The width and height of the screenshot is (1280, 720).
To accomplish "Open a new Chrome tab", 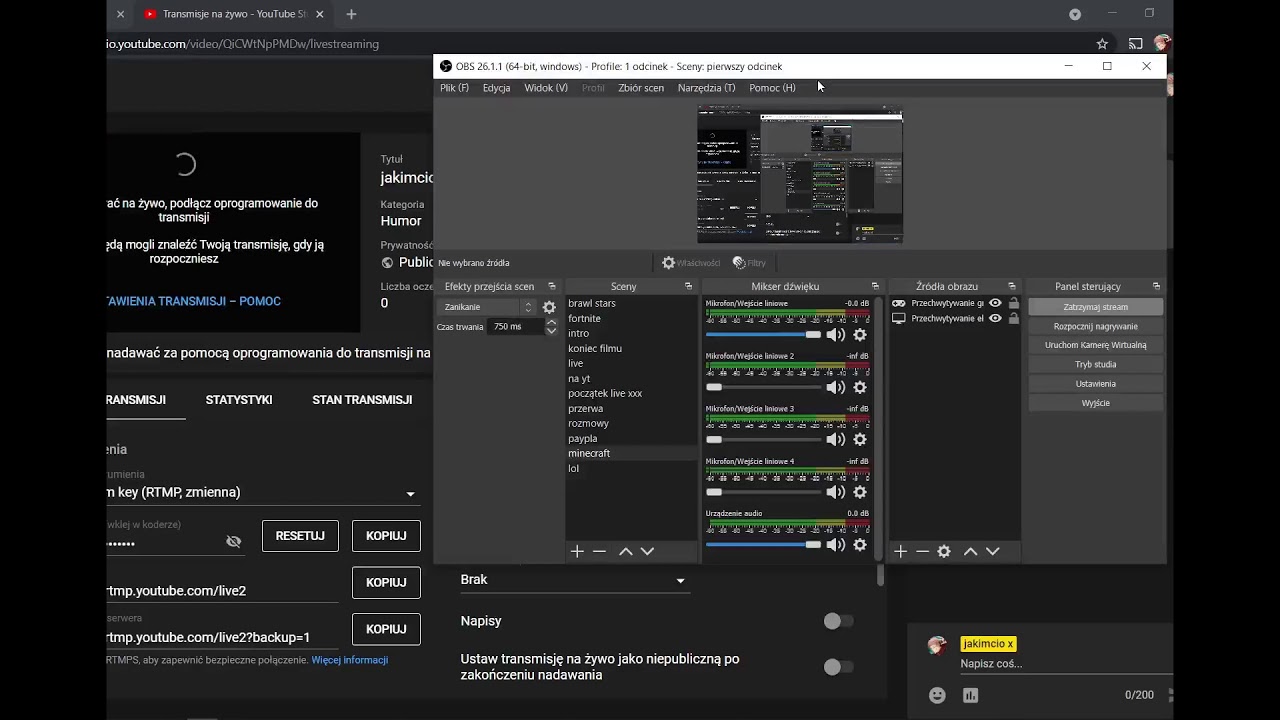I will tap(351, 14).
